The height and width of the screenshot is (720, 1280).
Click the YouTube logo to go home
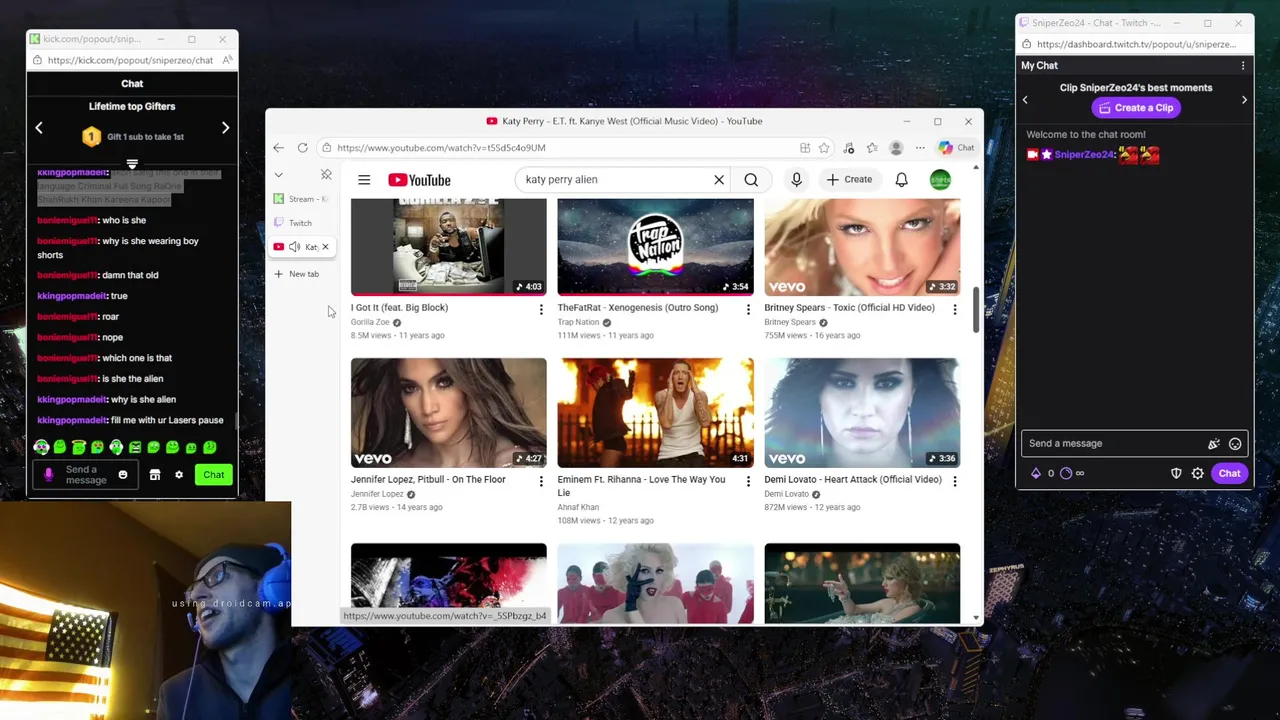[x=419, y=180]
